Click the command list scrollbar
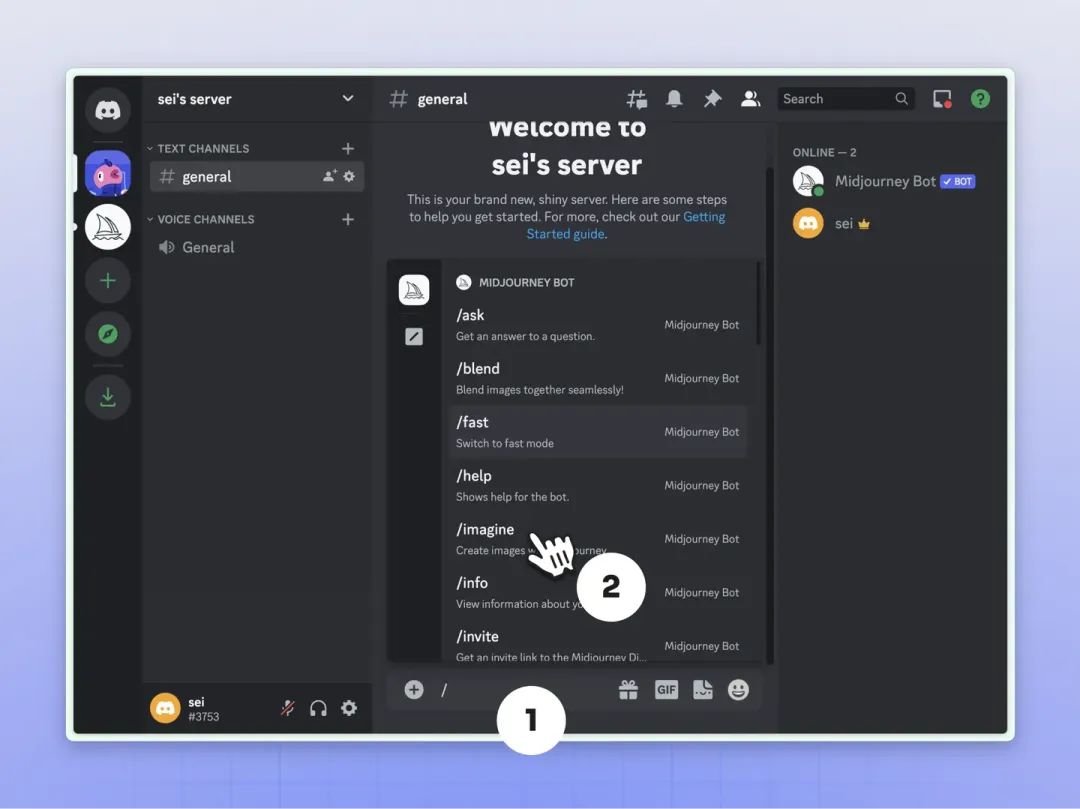Viewport: 1080px width, 809px height. point(758,303)
